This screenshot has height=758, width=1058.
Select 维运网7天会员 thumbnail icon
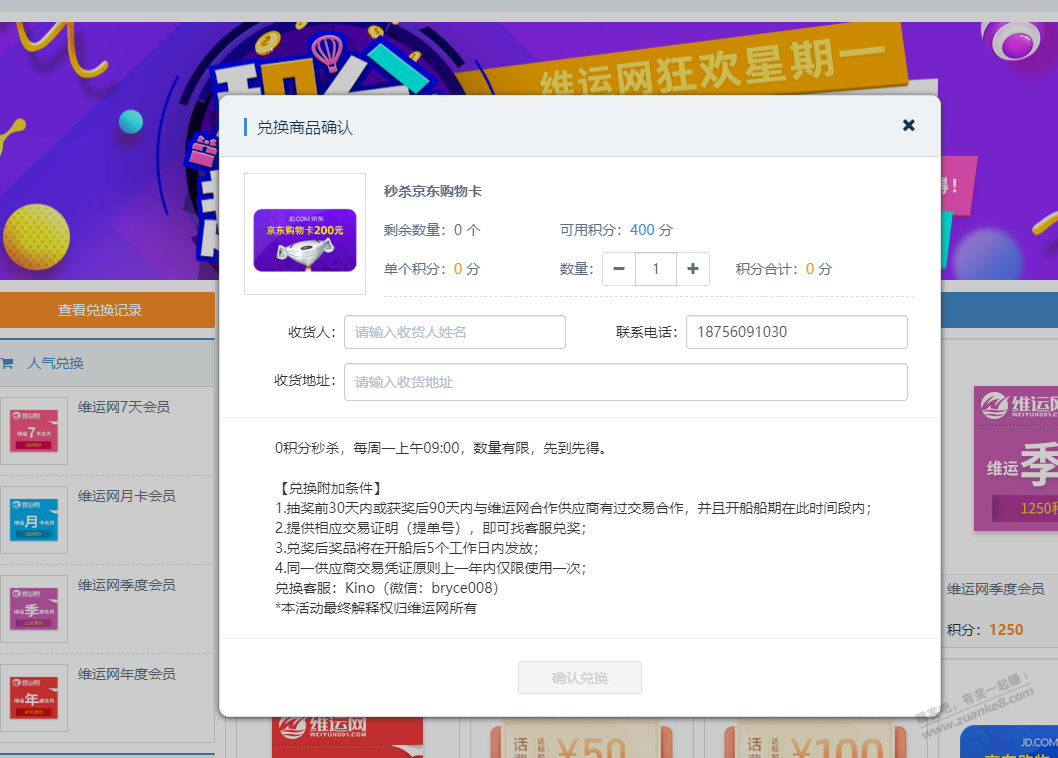[x=34, y=431]
